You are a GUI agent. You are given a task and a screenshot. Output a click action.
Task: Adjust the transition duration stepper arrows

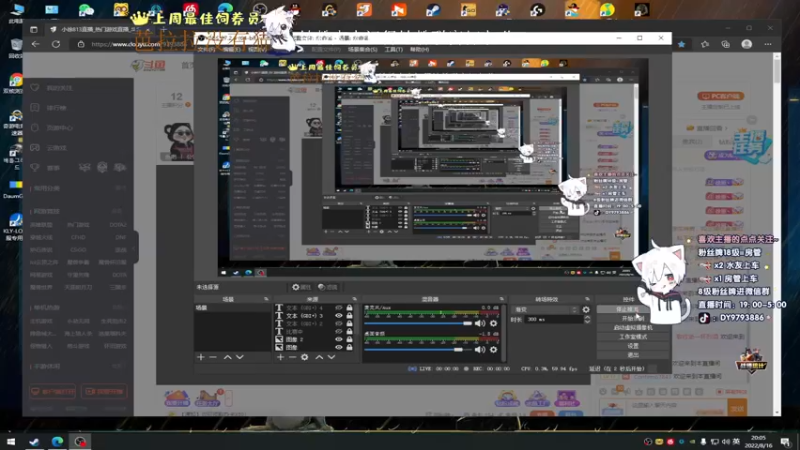(x=587, y=319)
